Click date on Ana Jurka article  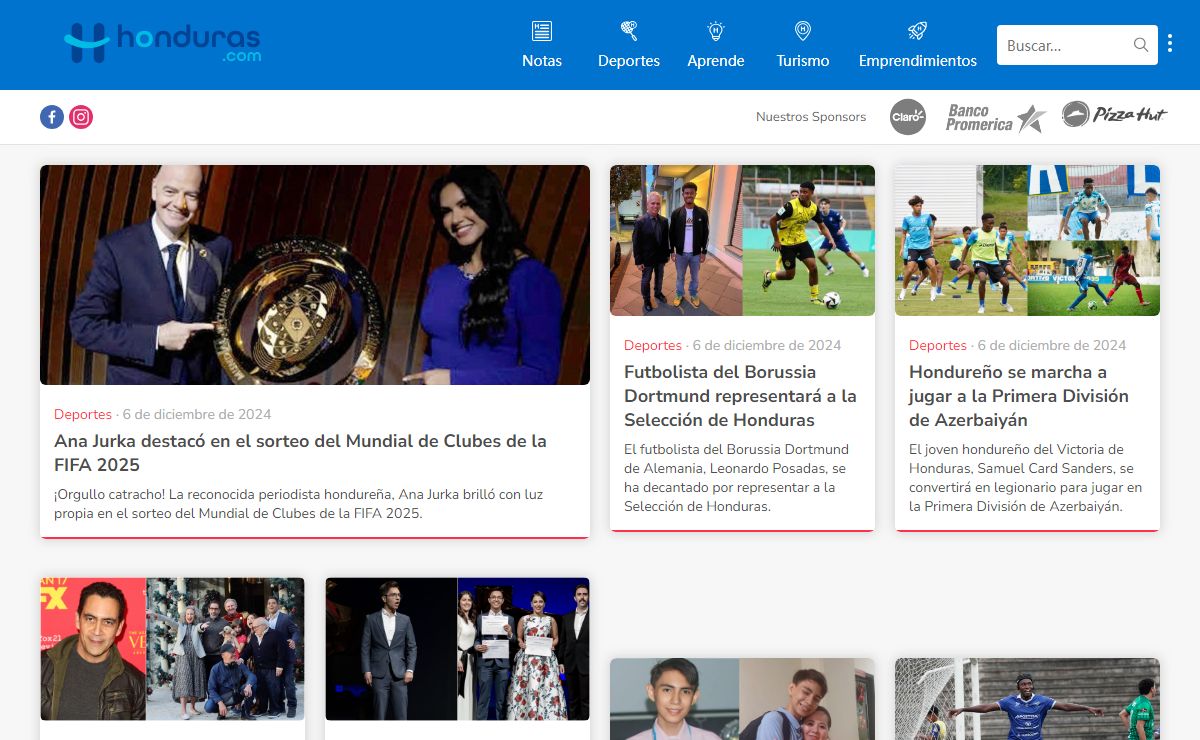(x=197, y=414)
